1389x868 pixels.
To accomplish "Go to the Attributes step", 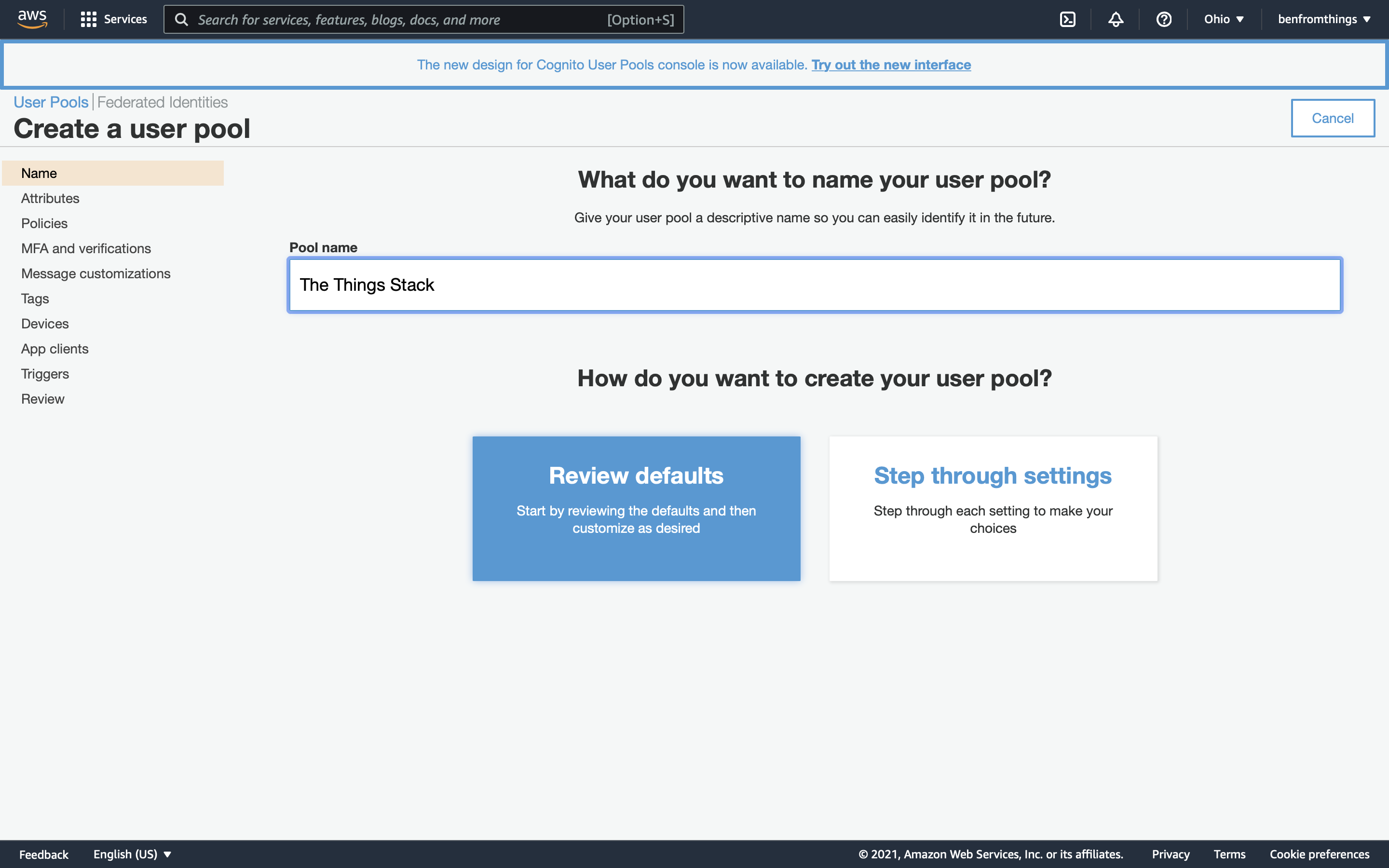I will click(50, 198).
